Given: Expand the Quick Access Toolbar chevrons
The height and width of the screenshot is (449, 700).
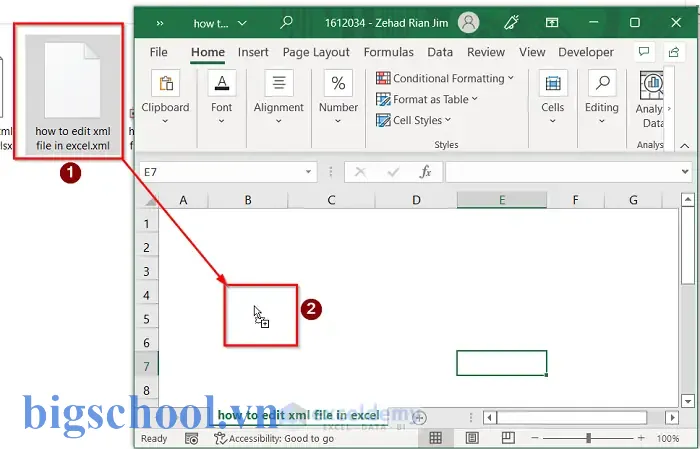Looking at the screenshot, I should pos(160,23).
